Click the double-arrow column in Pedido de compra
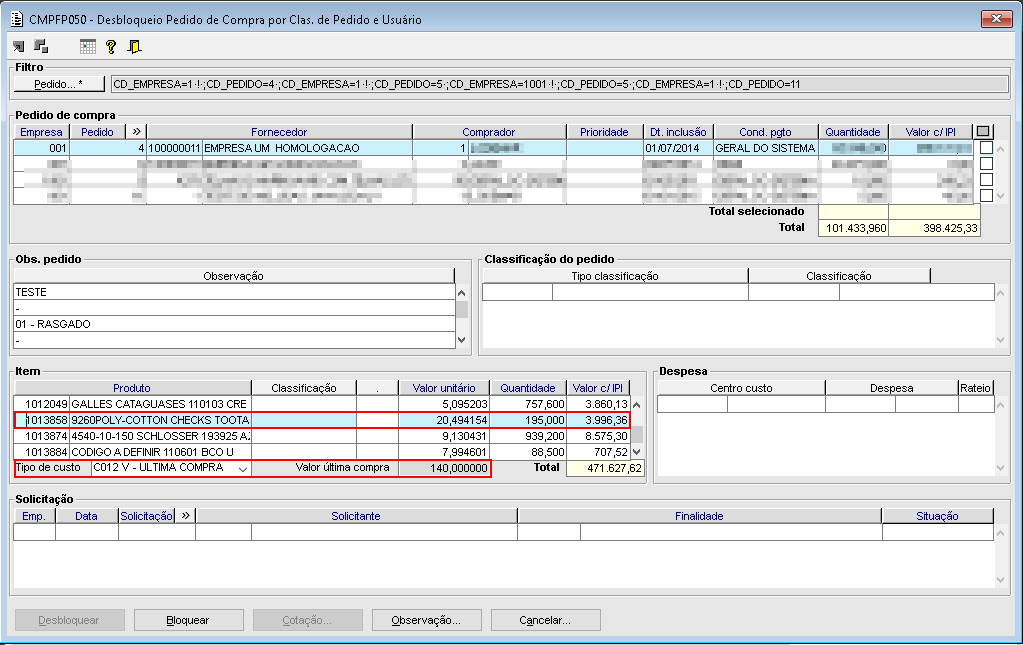The image size is (1023, 645). tap(136, 131)
